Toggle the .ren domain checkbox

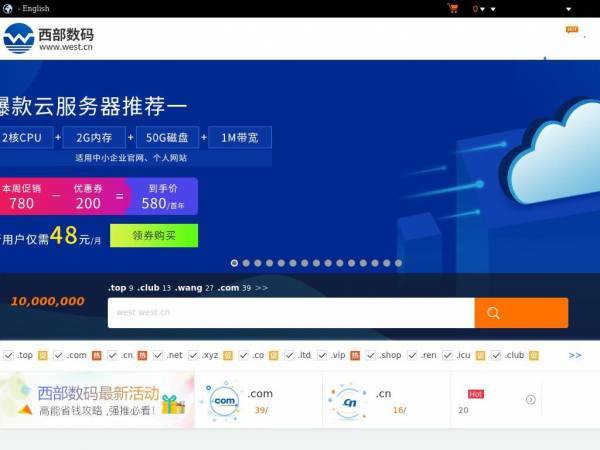point(412,355)
